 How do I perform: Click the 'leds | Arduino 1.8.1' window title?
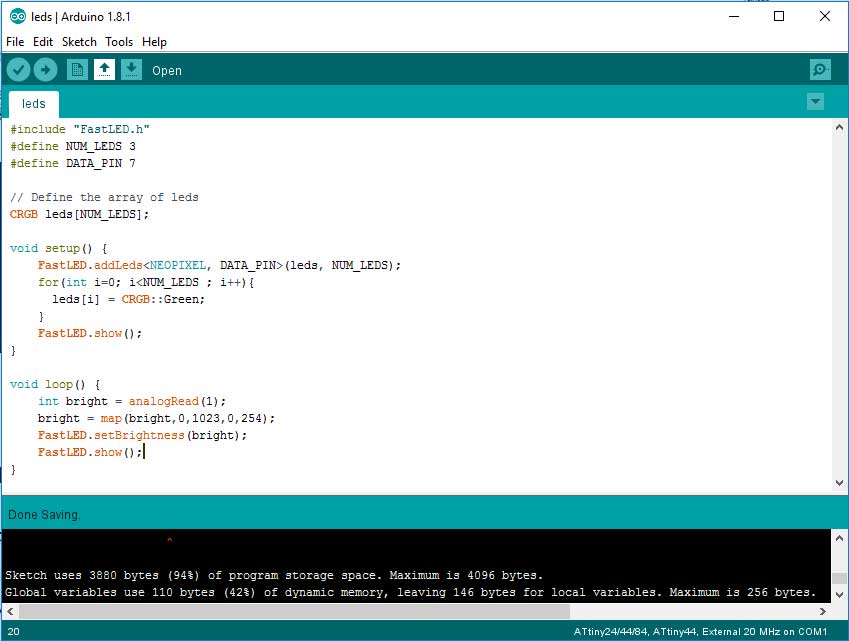pyautogui.click(x=81, y=17)
